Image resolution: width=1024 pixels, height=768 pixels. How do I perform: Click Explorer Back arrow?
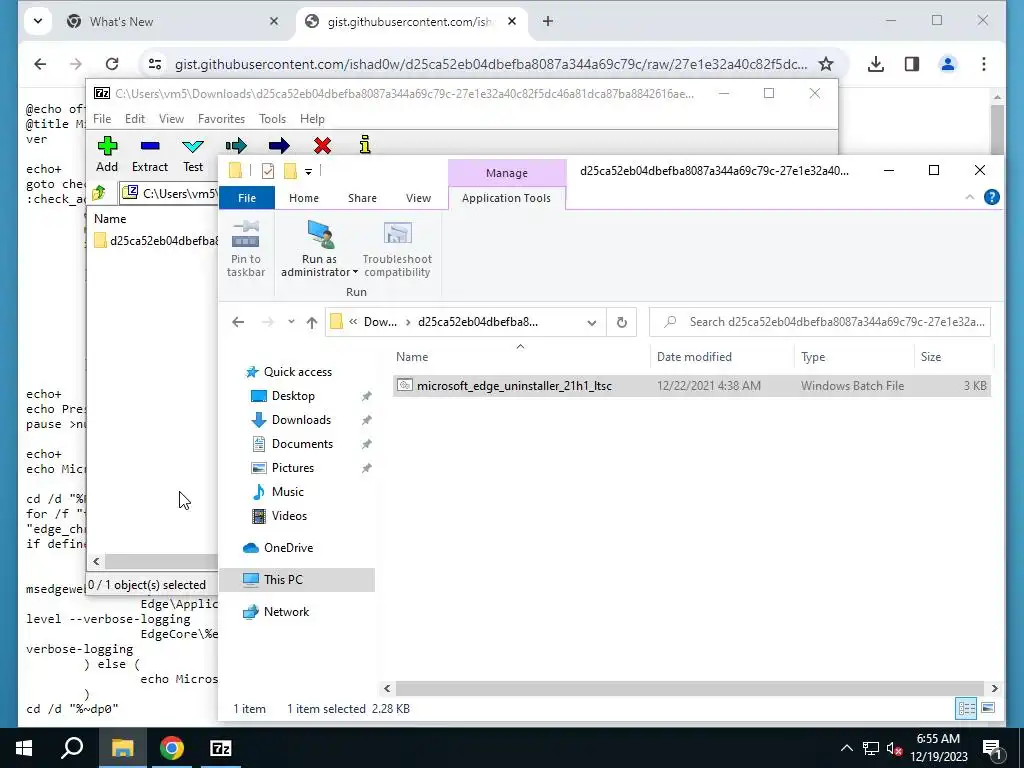pyautogui.click(x=238, y=322)
